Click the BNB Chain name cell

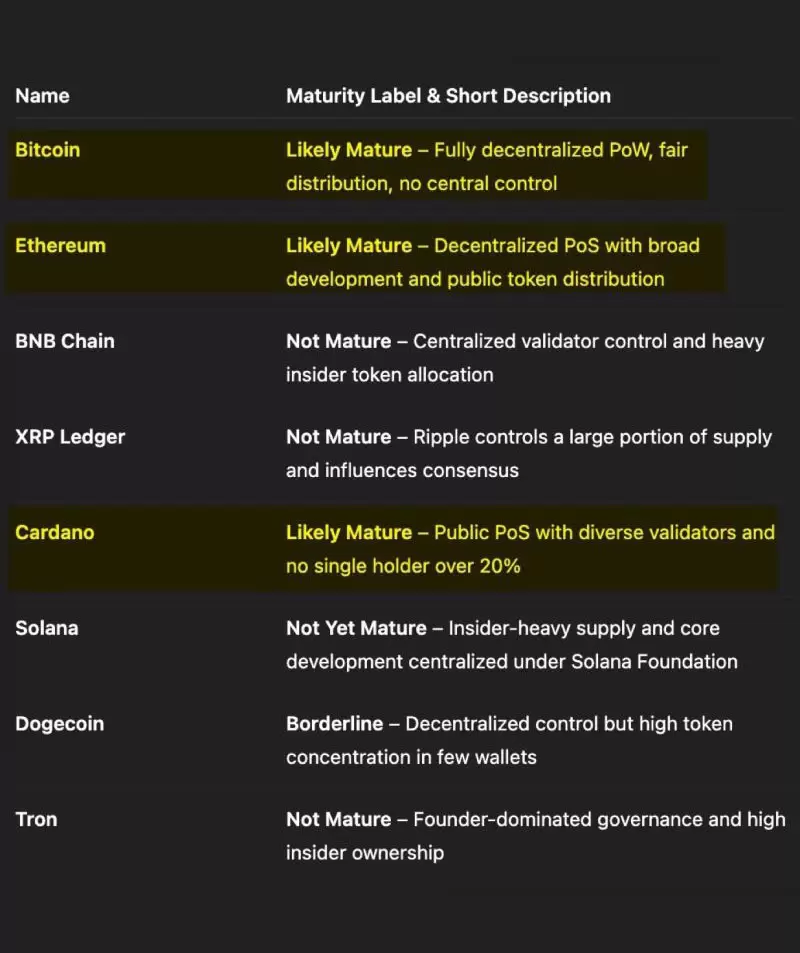pyautogui.click(x=64, y=341)
